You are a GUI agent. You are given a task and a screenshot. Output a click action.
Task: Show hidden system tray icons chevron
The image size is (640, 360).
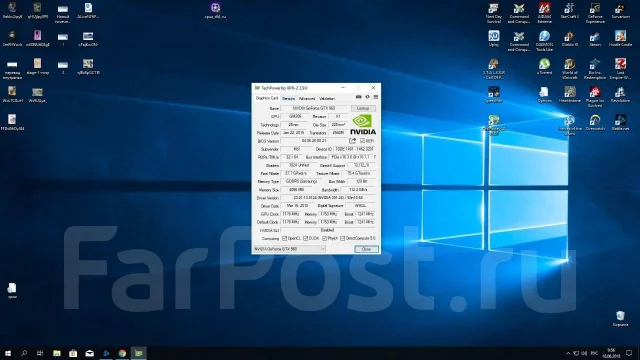coord(568,353)
